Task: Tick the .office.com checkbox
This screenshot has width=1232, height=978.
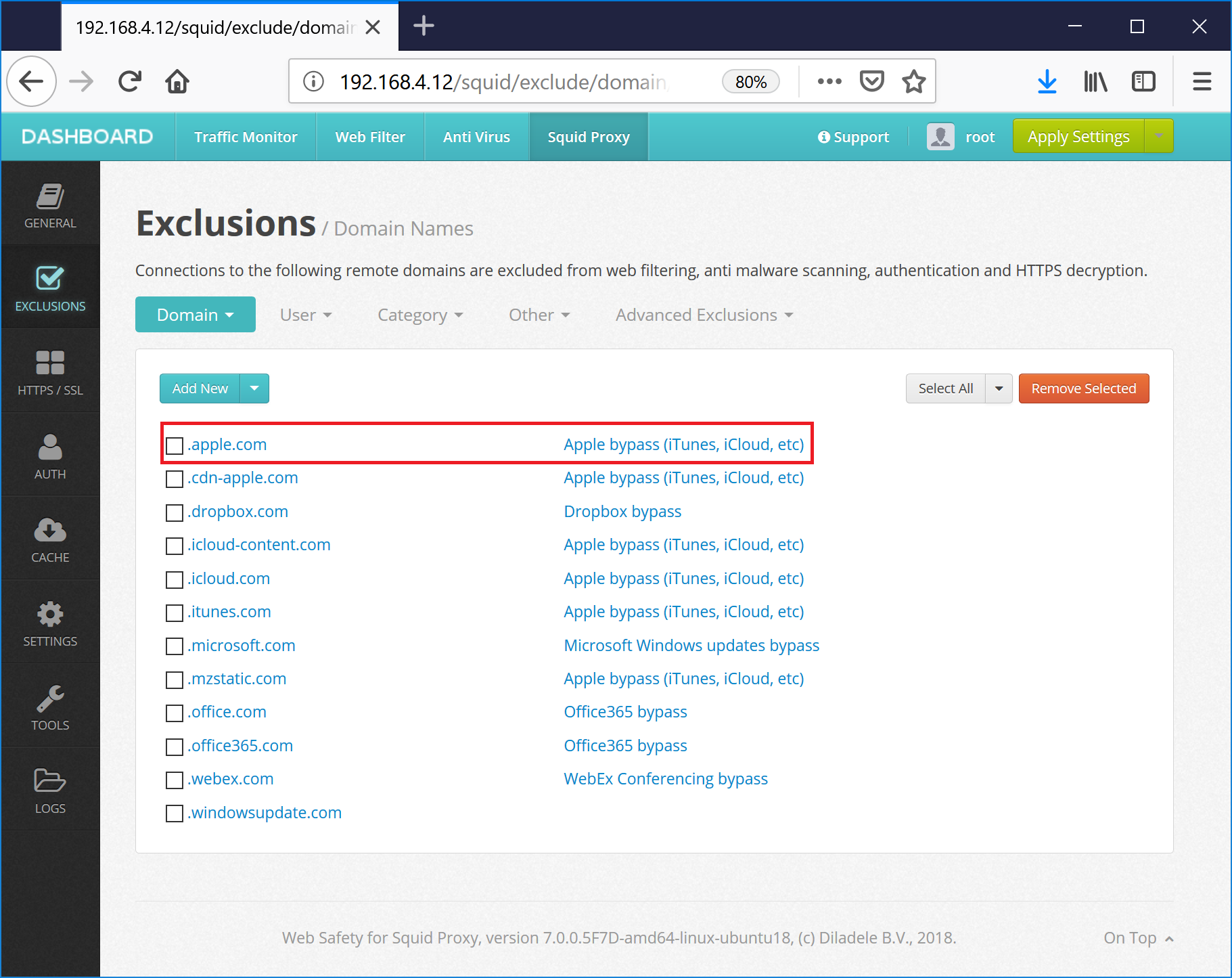Action: click(175, 713)
